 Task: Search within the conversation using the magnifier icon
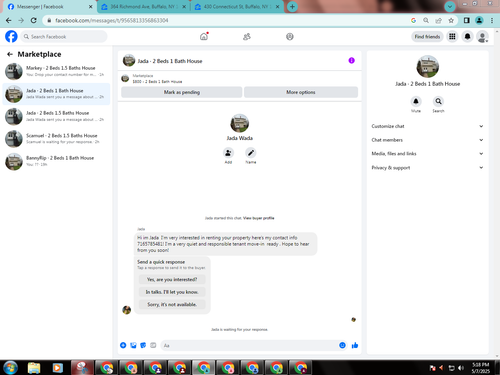pyautogui.click(x=438, y=101)
